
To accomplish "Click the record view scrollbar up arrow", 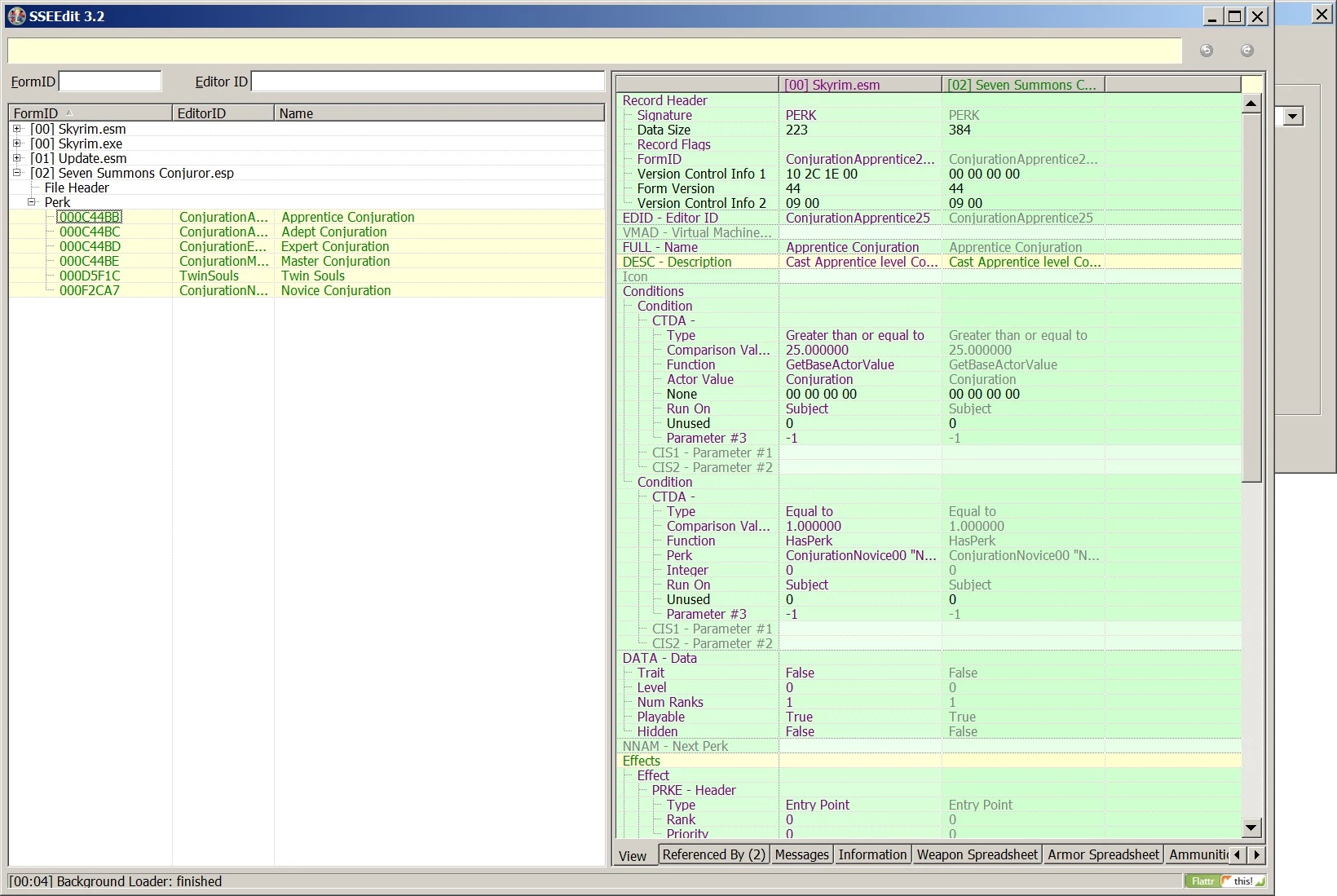I will pyautogui.click(x=1252, y=104).
